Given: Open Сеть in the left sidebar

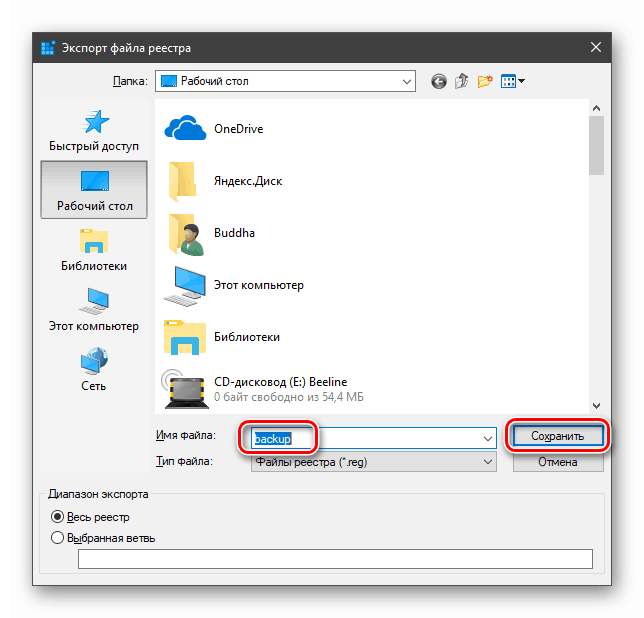Looking at the screenshot, I should click(94, 370).
